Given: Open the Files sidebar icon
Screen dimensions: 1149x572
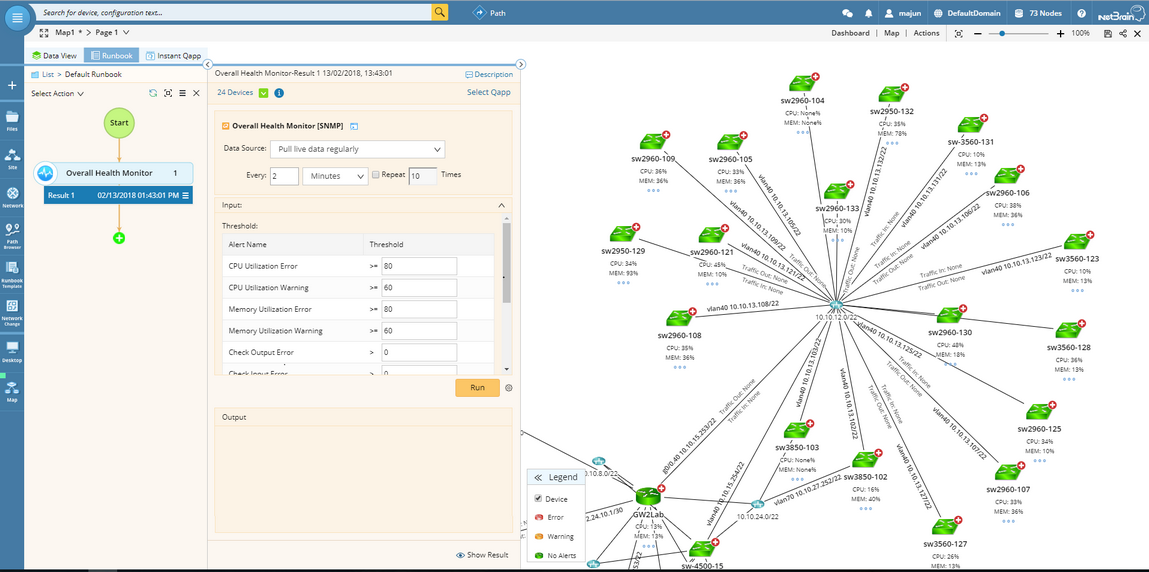Looking at the screenshot, I should [12, 120].
